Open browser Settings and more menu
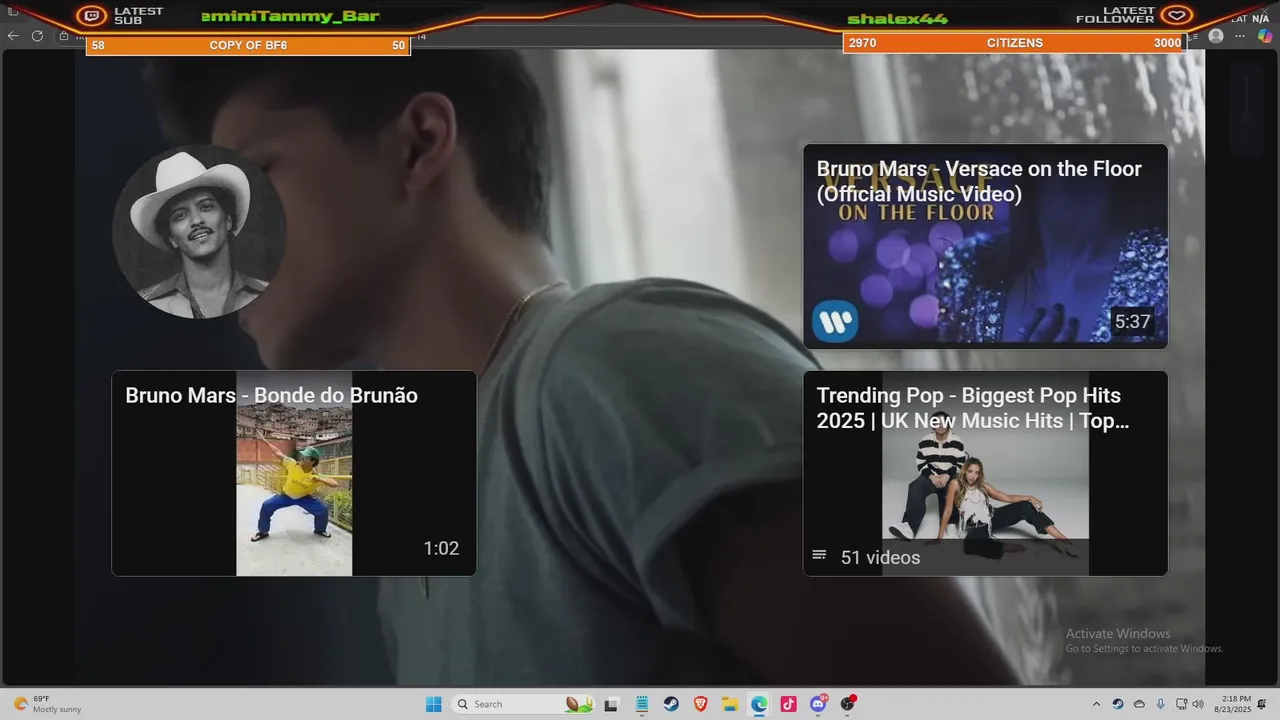 [x=1240, y=36]
